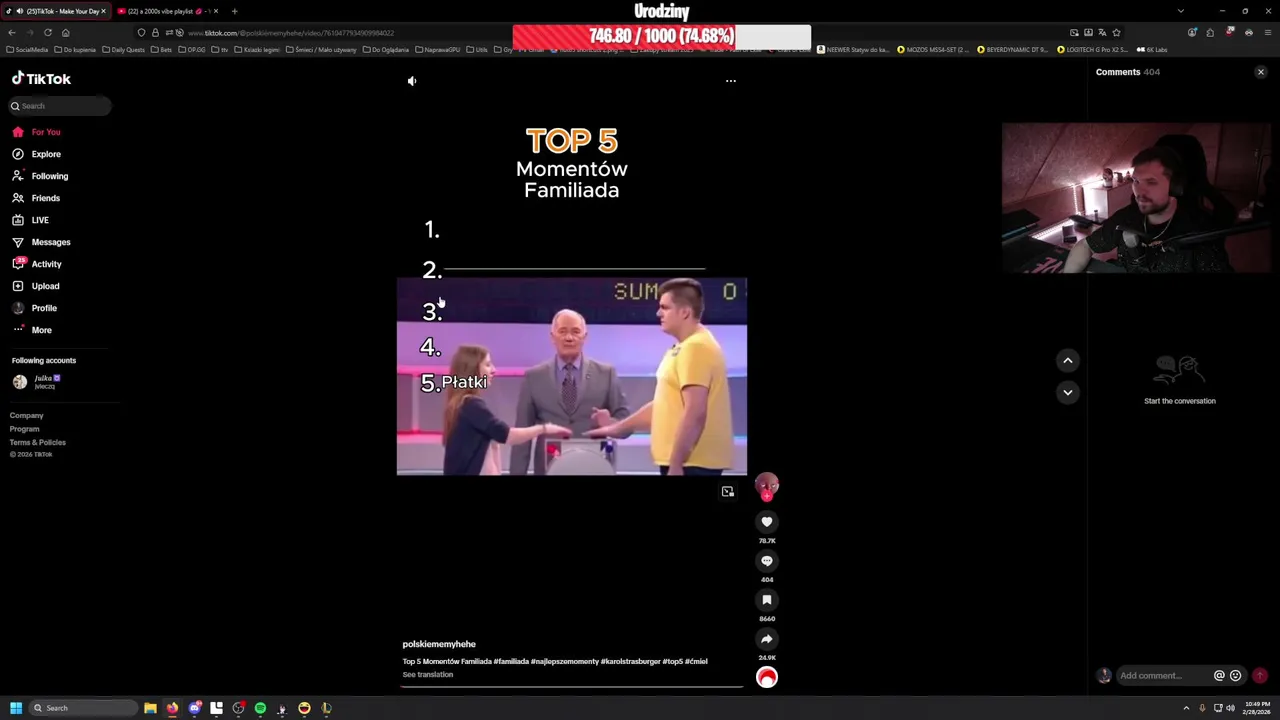
Task: Mute the TikTok video sound
Action: [412, 81]
